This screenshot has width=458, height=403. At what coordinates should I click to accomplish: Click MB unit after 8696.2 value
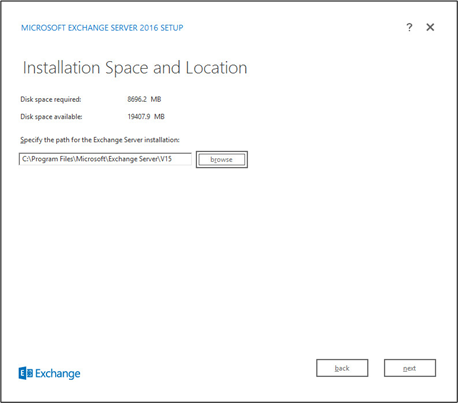(156, 99)
